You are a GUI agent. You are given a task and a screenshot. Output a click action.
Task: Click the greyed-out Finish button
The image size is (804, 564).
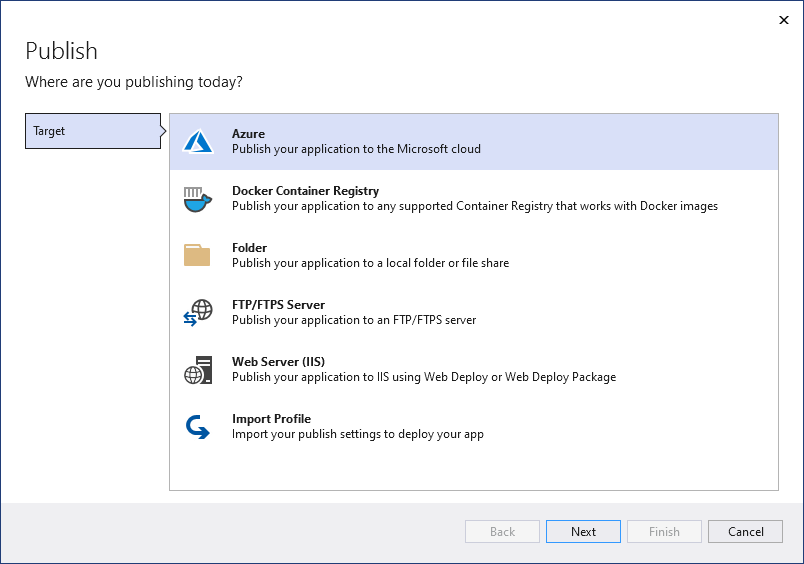664,532
